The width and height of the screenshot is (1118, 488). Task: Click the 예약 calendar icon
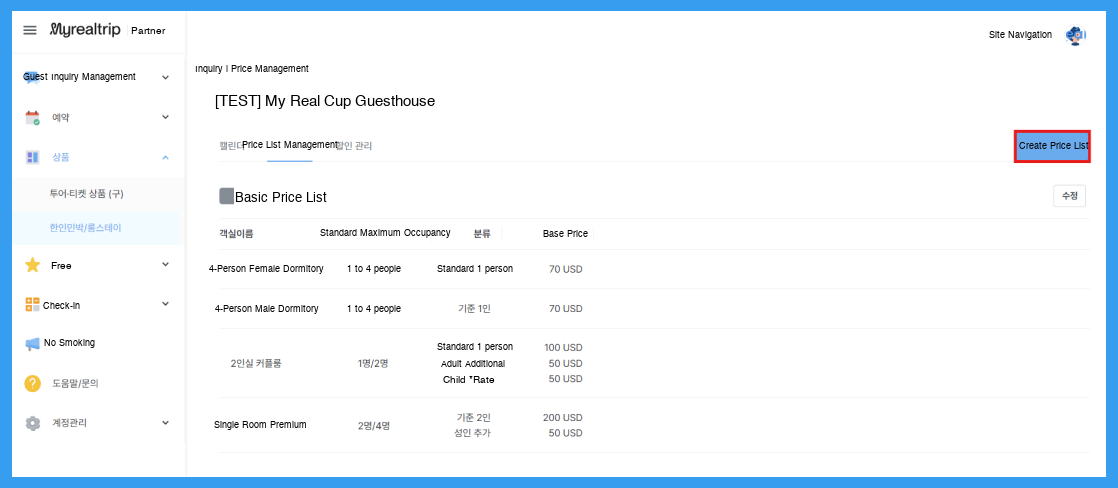point(32,118)
